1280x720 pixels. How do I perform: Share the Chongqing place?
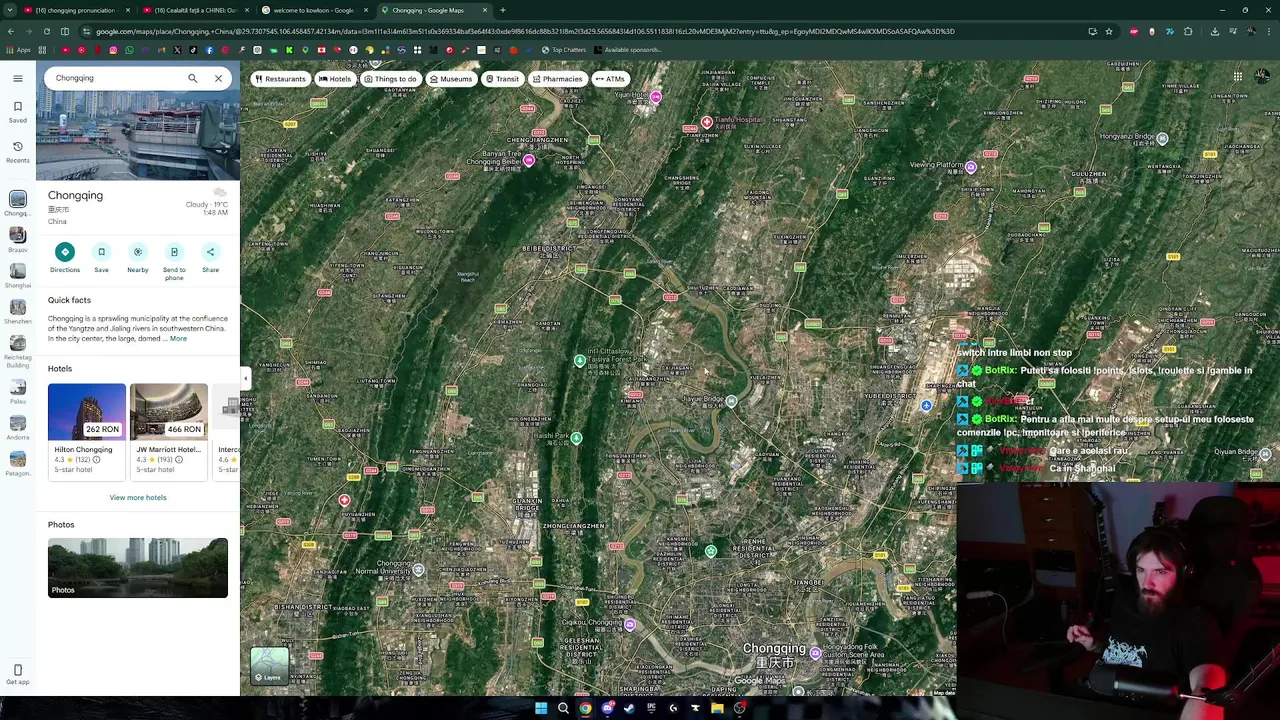coord(210,258)
